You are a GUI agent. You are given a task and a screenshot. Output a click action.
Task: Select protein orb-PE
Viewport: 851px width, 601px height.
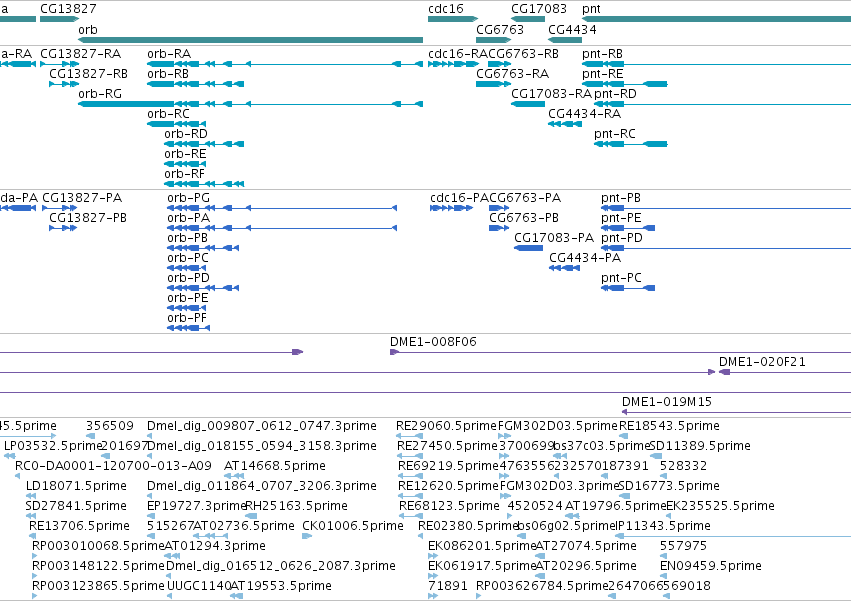click(x=188, y=298)
